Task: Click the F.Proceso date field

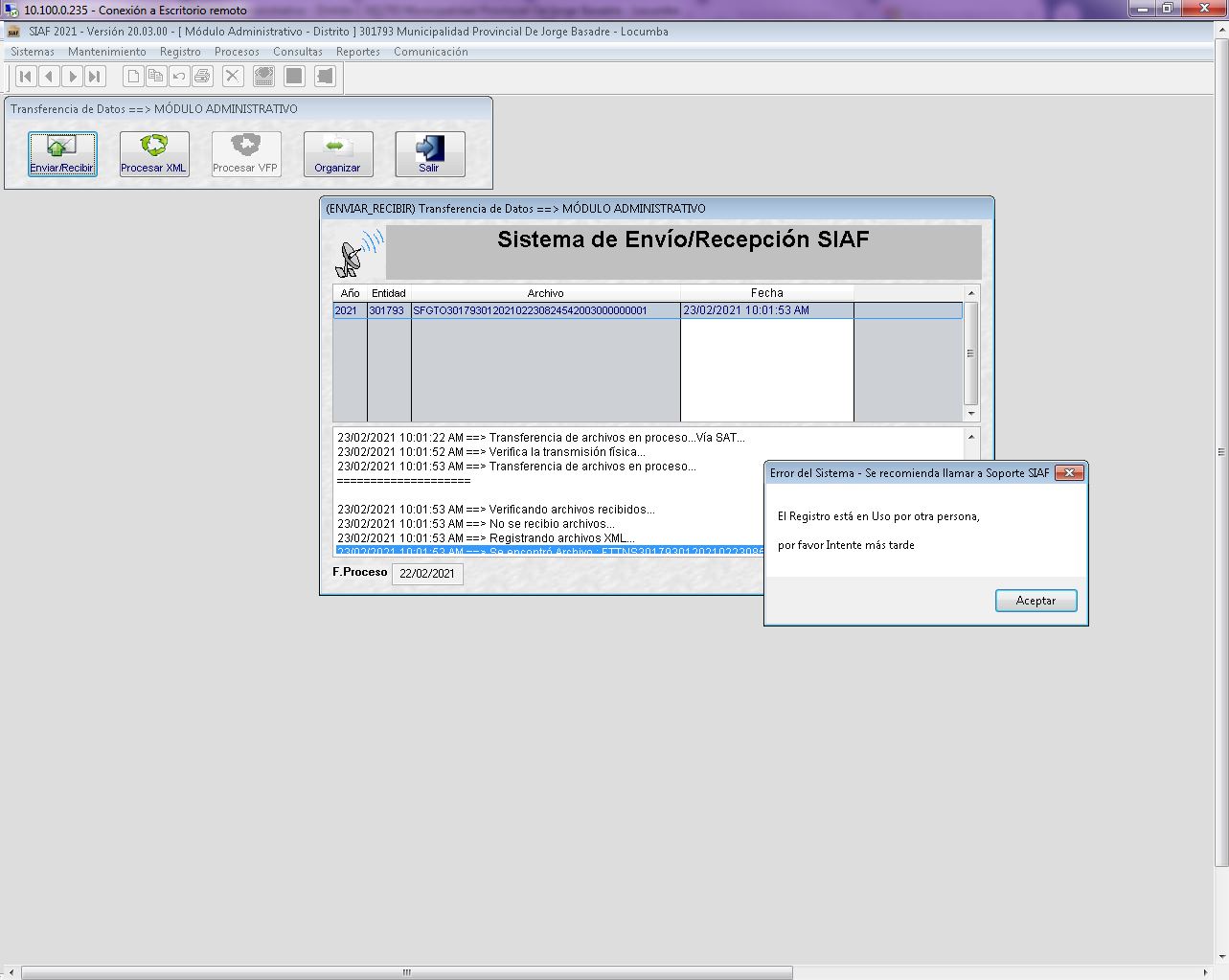Action: pos(427,574)
